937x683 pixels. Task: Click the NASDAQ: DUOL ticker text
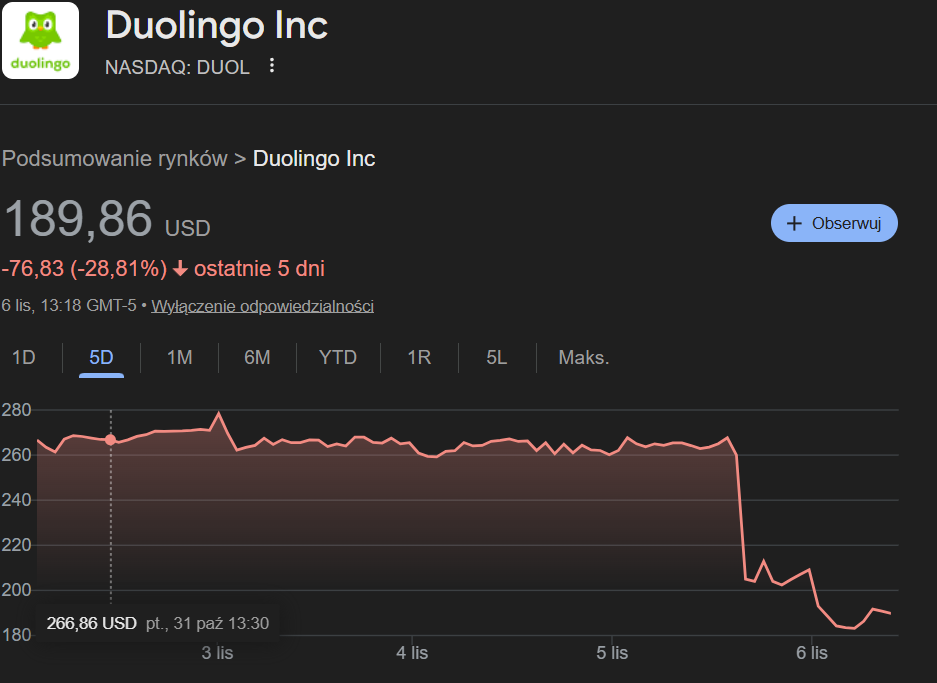pos(178,66)
